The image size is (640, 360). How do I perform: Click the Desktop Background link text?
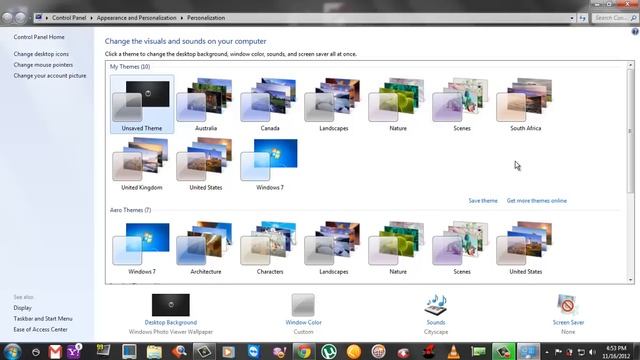coord(171,322)
